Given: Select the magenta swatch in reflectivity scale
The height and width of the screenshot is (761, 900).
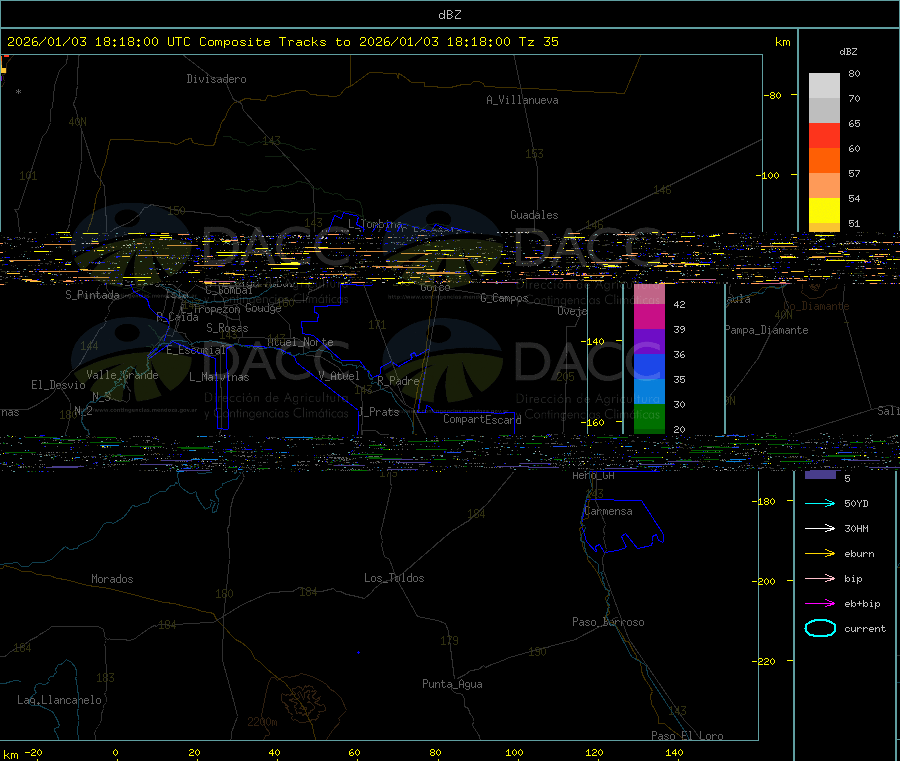Looking at the screenshot, I should click(649, 316).
